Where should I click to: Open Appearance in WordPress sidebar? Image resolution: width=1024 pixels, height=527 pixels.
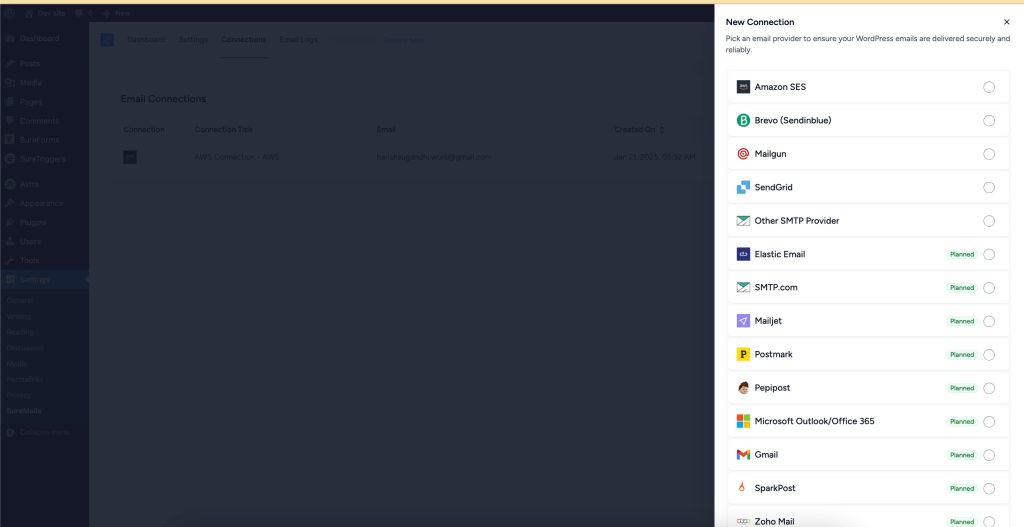(41, 203)
